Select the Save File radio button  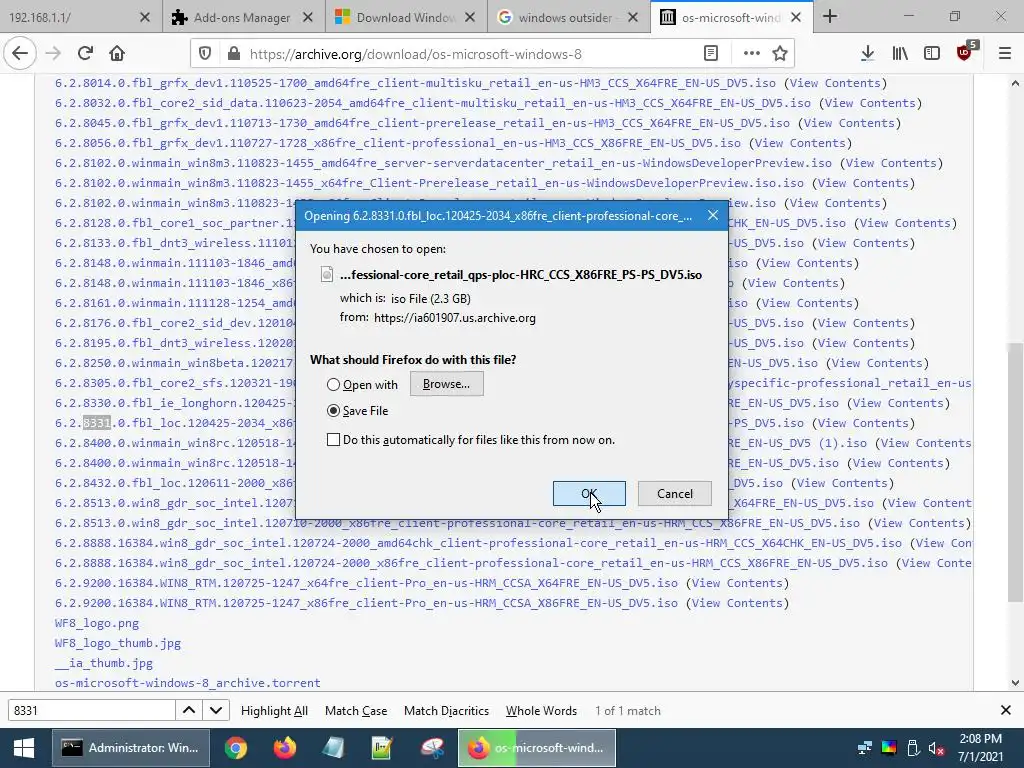point(333,411)
